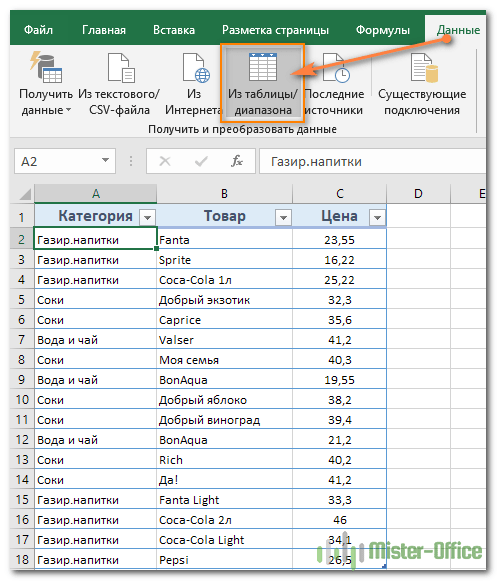Screen dimensions: 497x581
Task: Select the Добрый экзотик cell
Action: [x=224, y=300]
